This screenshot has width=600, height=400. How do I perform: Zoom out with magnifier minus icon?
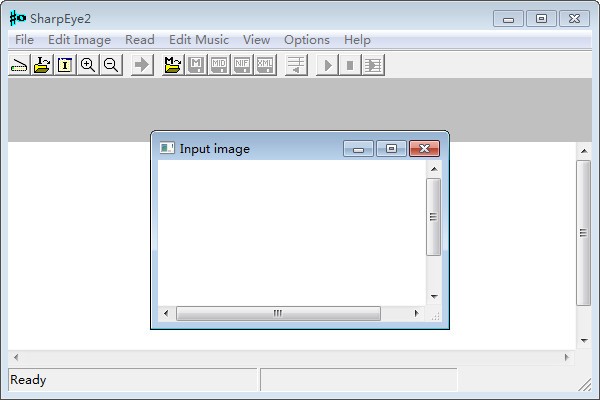coord(111,65)
